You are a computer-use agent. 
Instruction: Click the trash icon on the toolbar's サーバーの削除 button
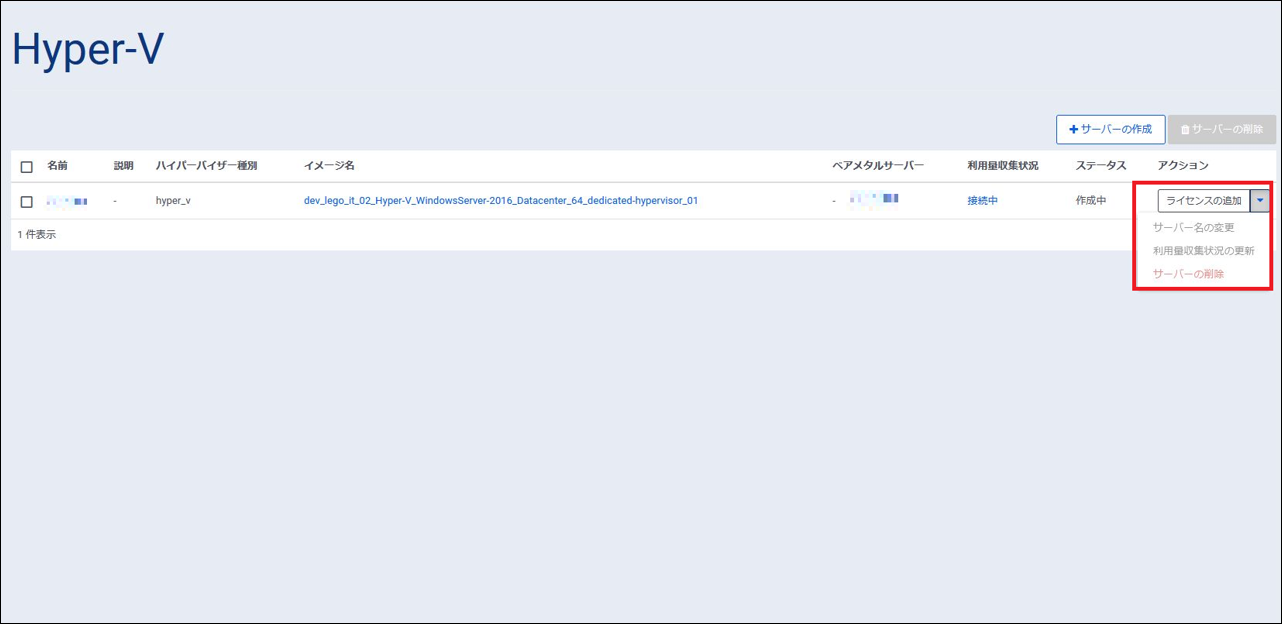(x=1186, y=130)
